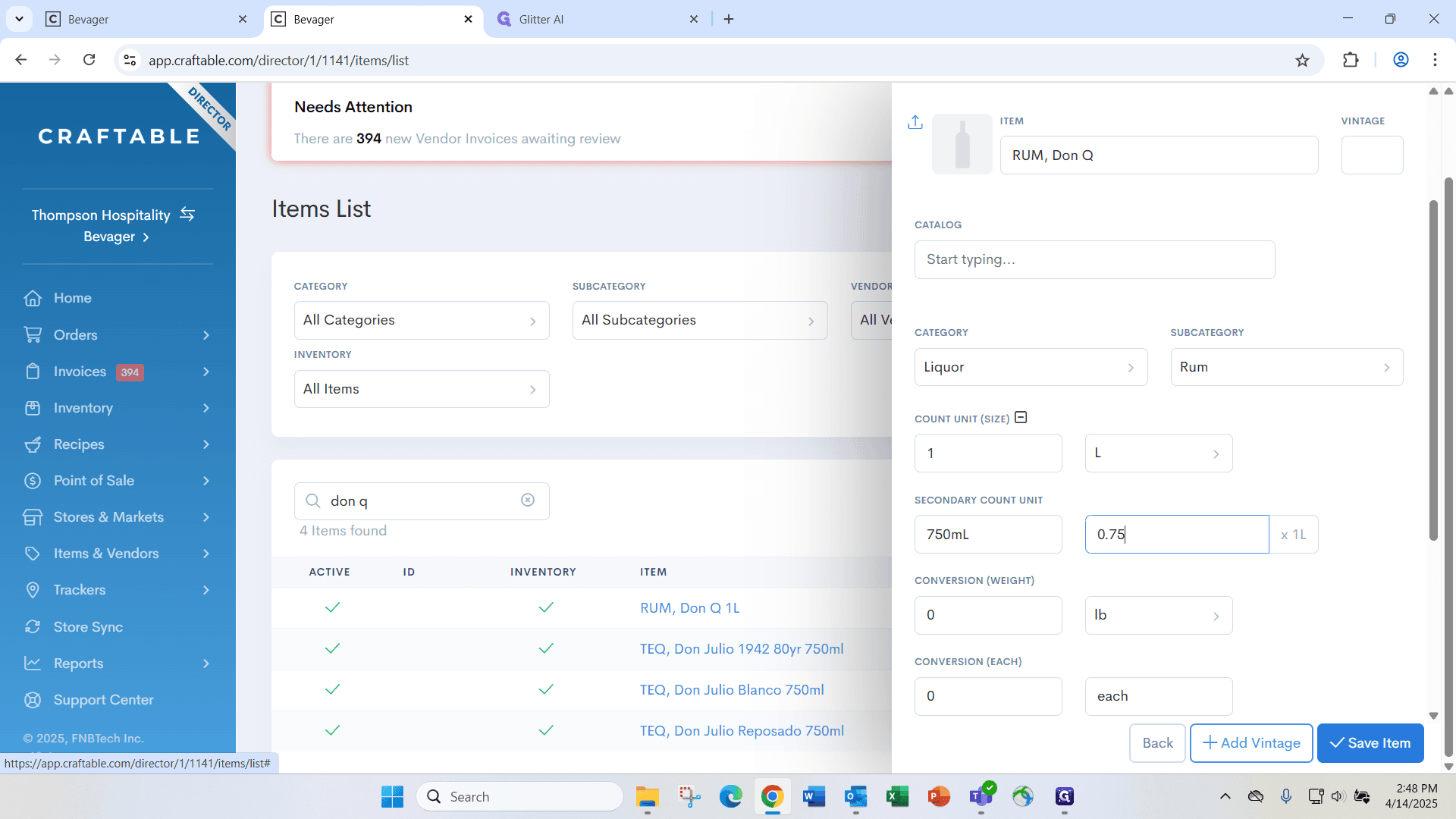Open the All Categories dropdown

pyautogui.click(x=422, y=320)
